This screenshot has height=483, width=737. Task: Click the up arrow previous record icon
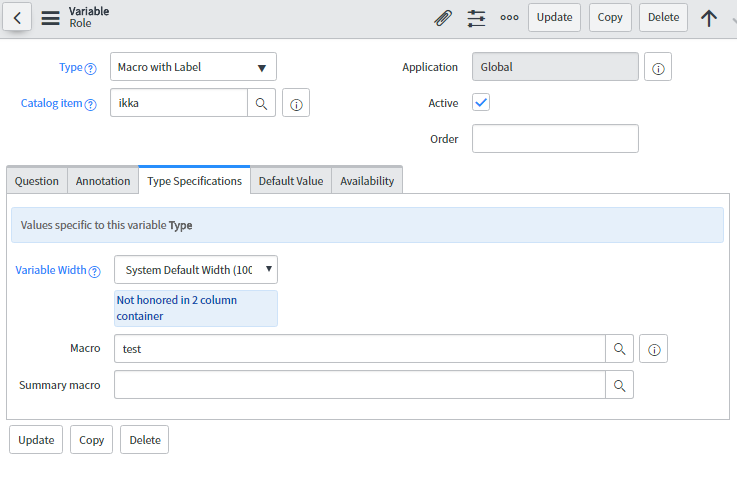[709, 18]
